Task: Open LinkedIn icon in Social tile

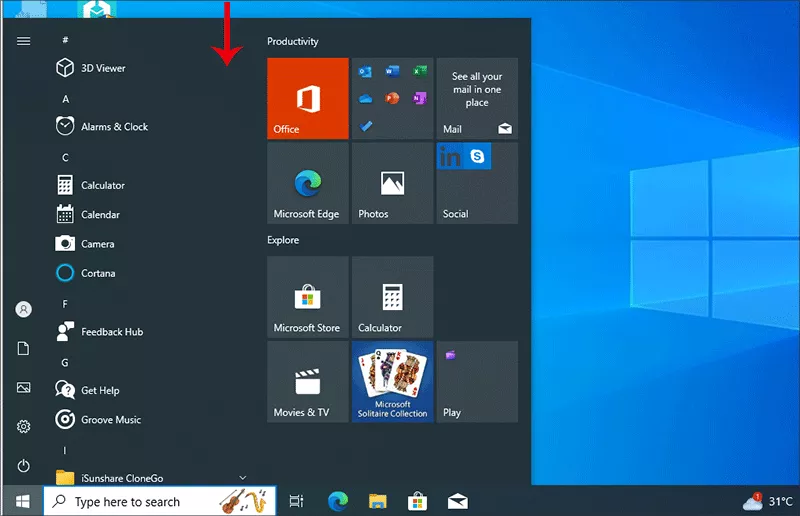Action: 450,156
